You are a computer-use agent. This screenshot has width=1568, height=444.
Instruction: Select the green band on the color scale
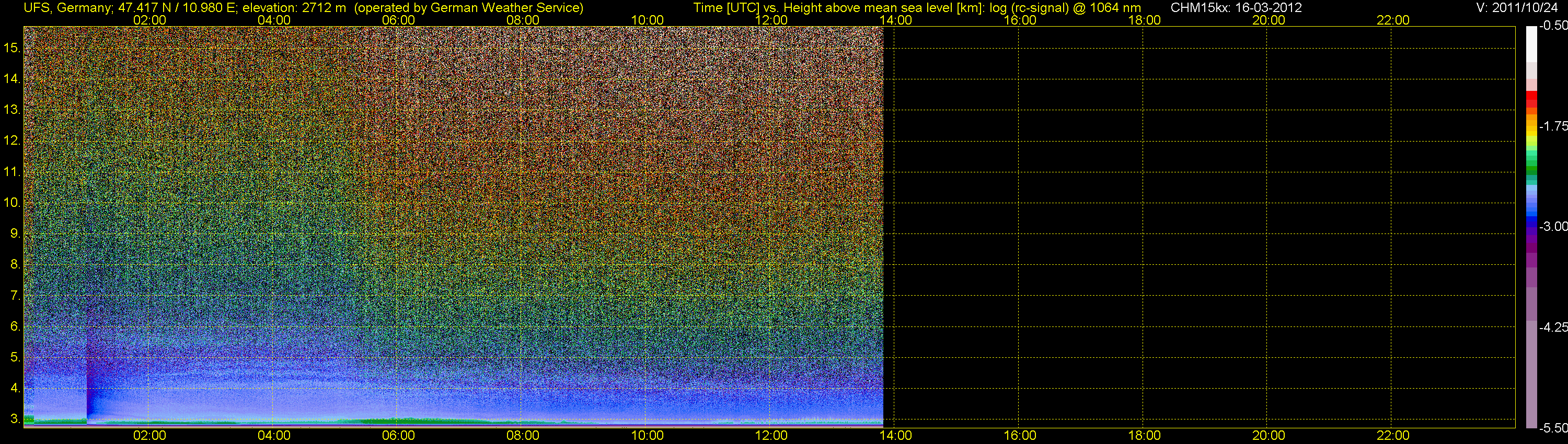click(x=1531, y=169)
